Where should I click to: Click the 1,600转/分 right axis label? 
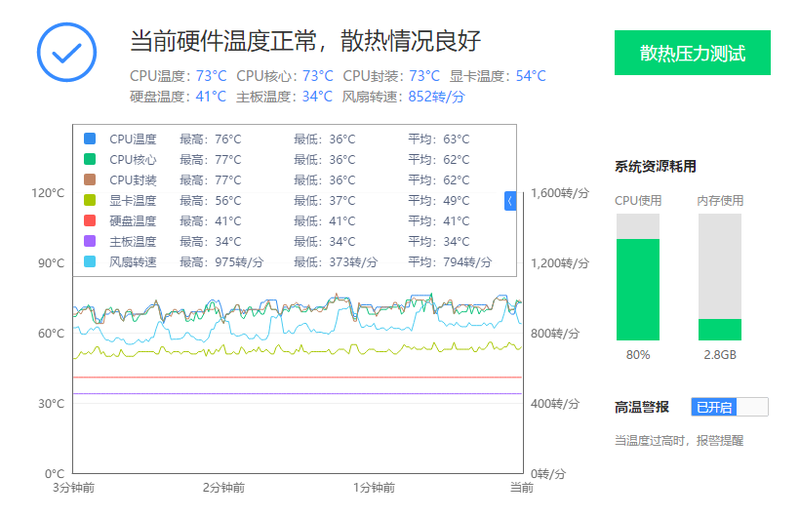tap(560, 193)
